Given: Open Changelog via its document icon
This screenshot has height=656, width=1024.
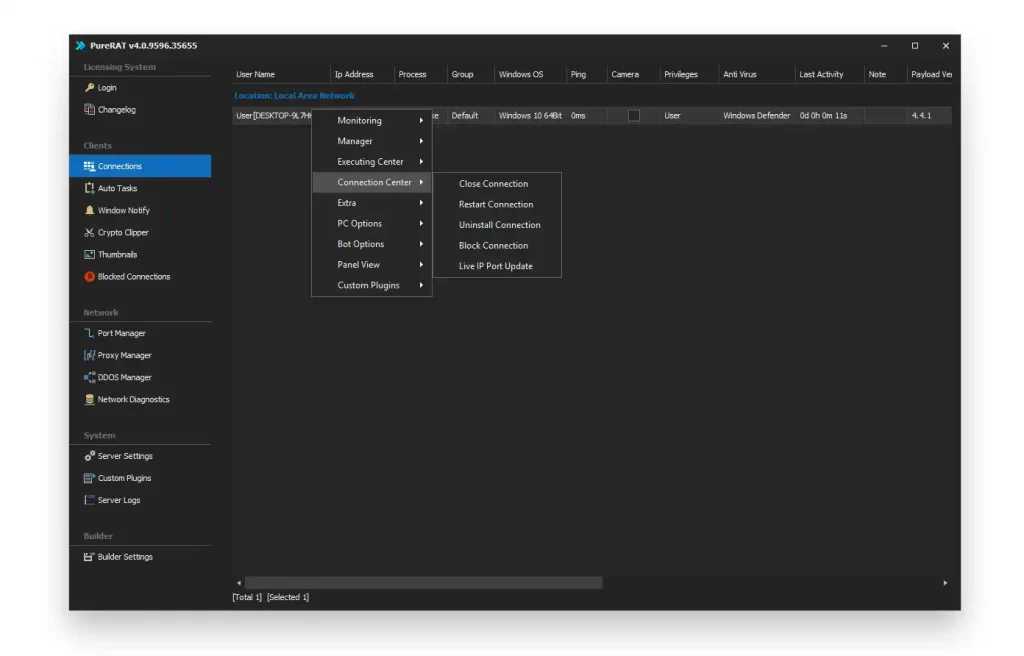Looking at the screenshot, I should point(89,110).
